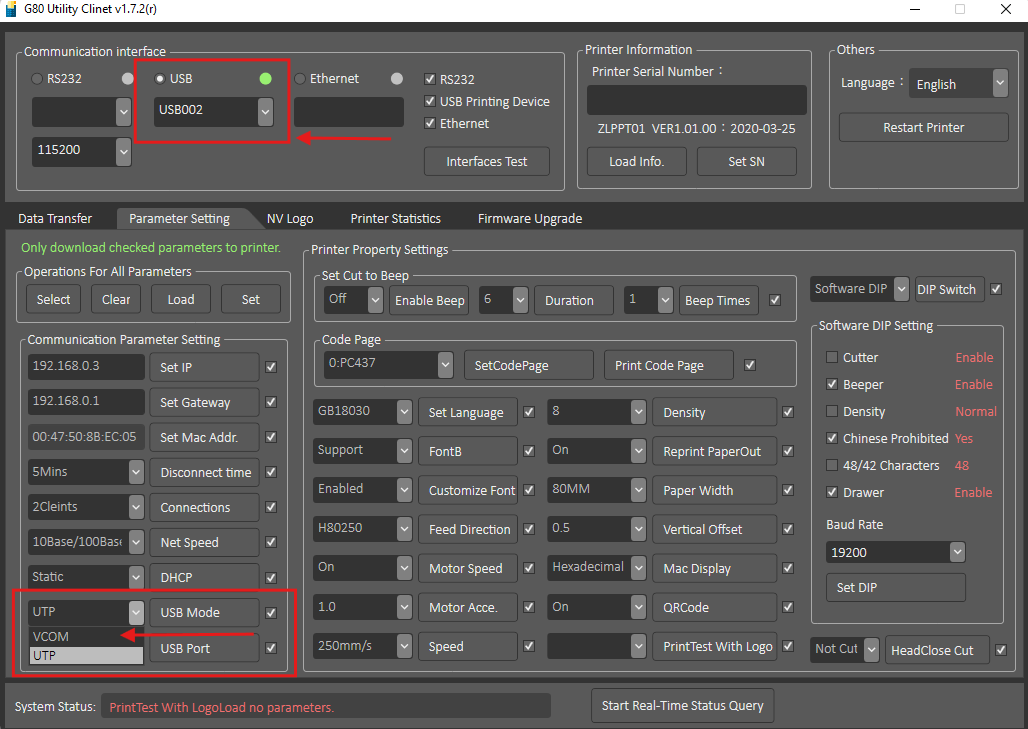The width and height of the screenshot is (1028, 729).
Task: Uncheck the Set IP parameter checkbox
Action: (271, 367)
